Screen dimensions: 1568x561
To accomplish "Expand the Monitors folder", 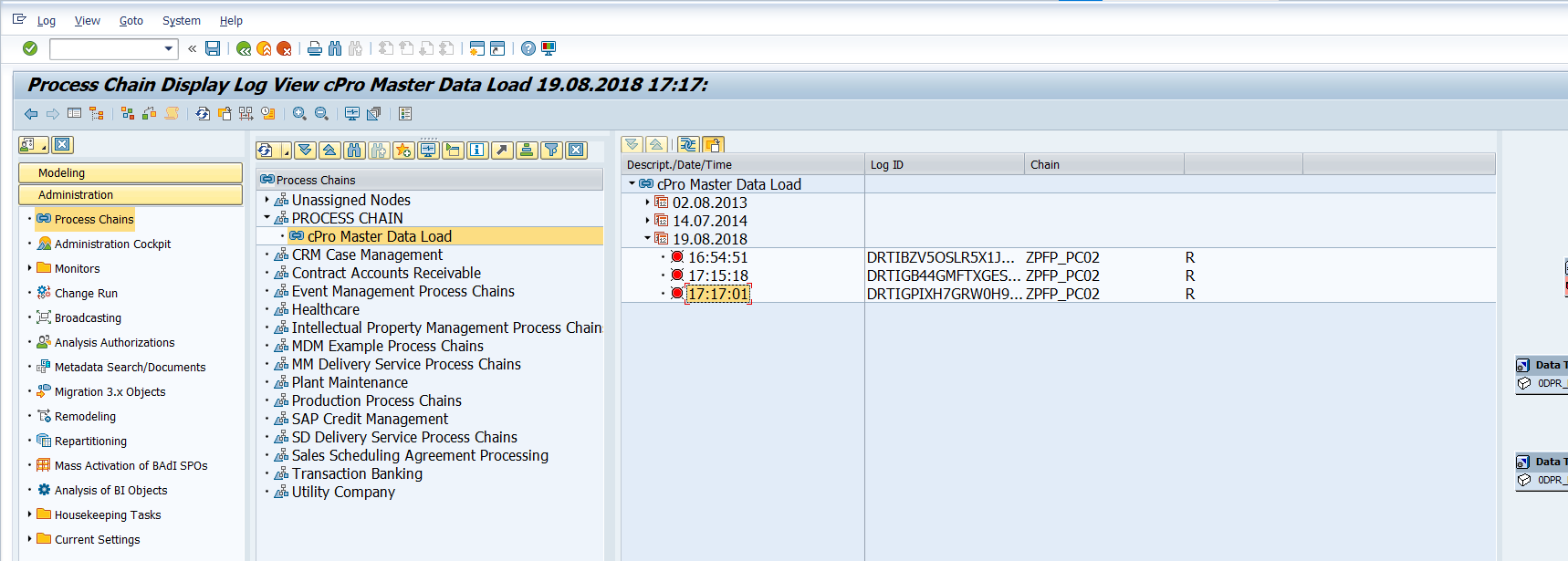I will coord(29,268).
